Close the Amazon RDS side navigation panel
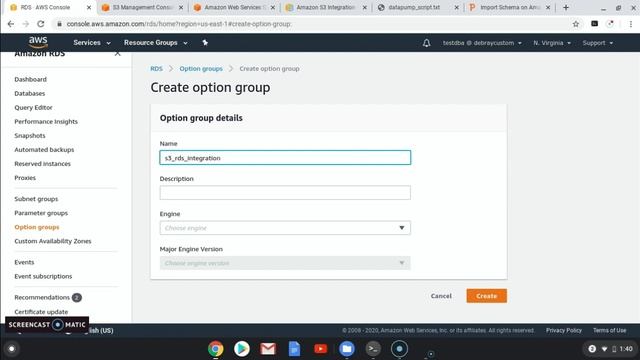Screen dimensions: 640x360 pos(118,53)
